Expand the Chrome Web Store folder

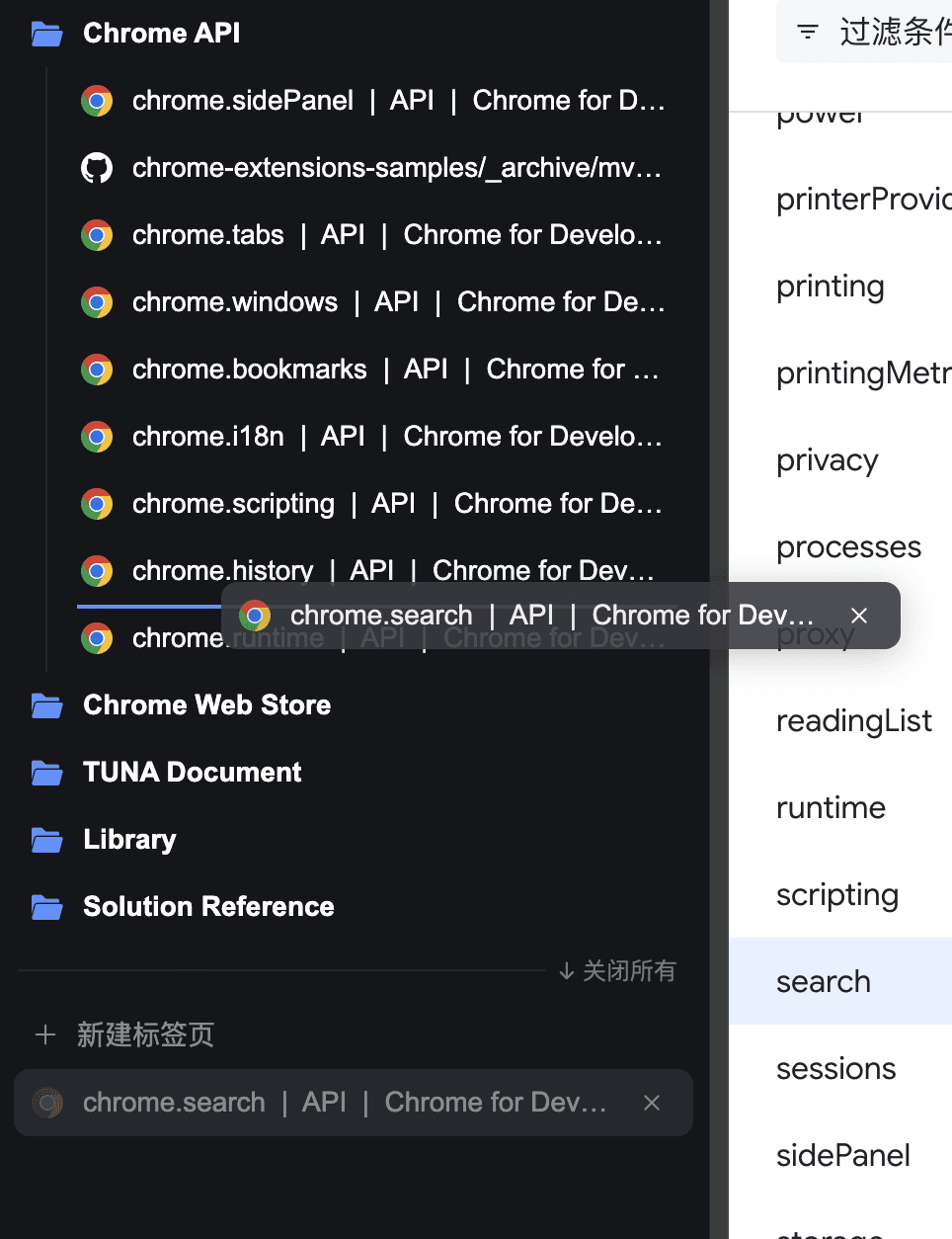point(206,705)
